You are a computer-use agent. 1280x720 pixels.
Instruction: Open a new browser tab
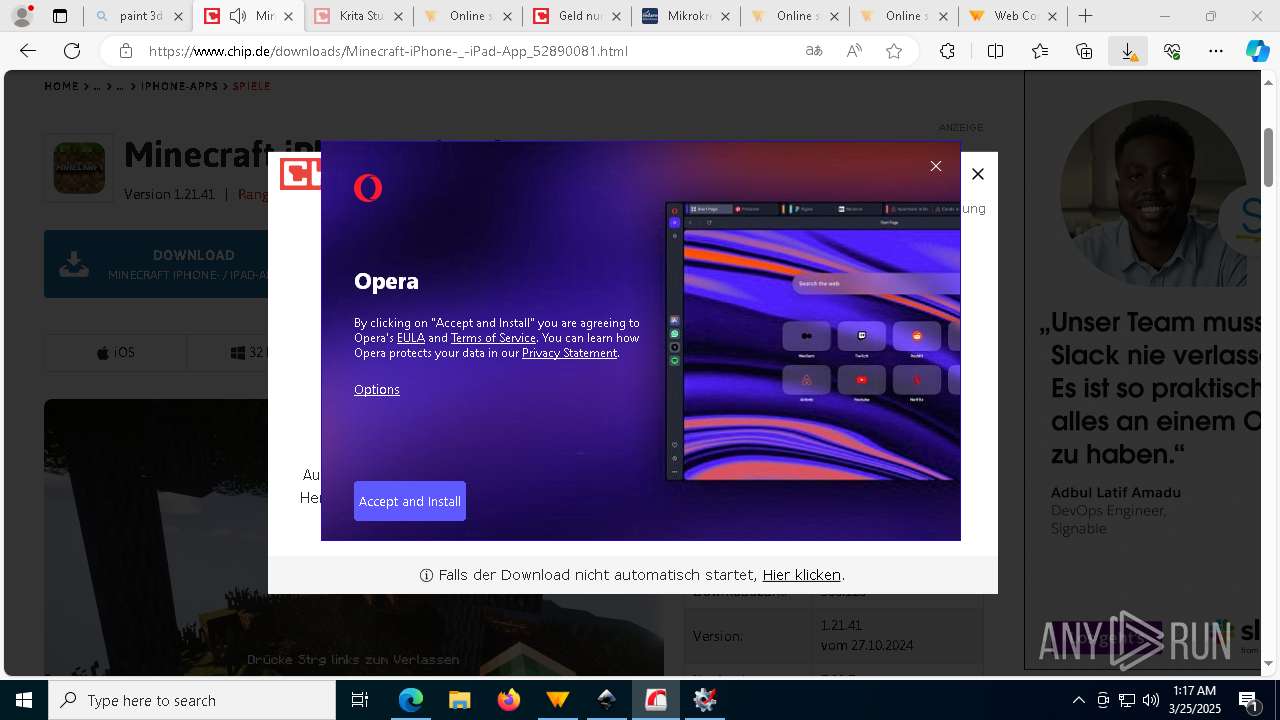click(1085, 16)
